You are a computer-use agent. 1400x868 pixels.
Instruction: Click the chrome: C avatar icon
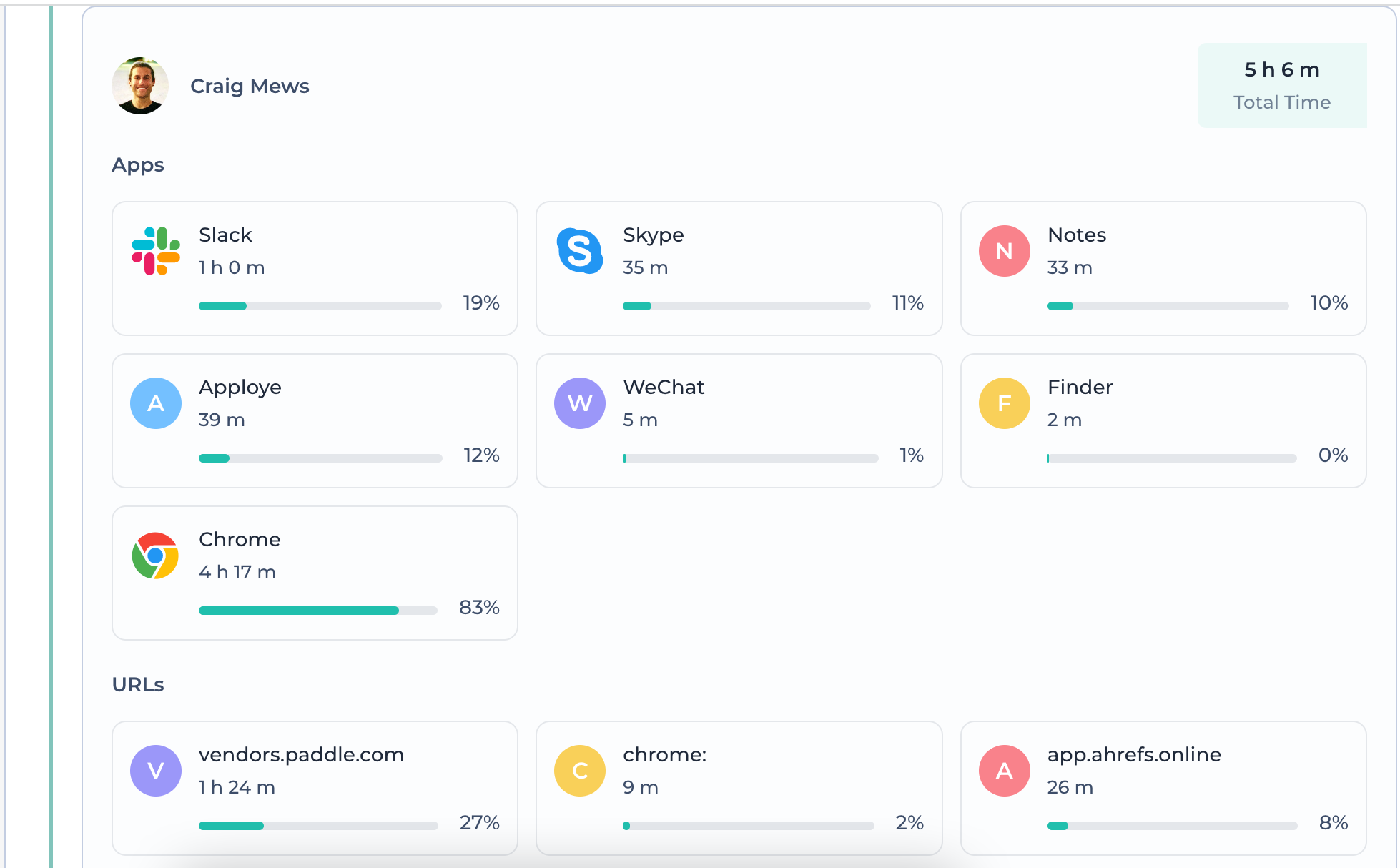(x=580, y=771)
